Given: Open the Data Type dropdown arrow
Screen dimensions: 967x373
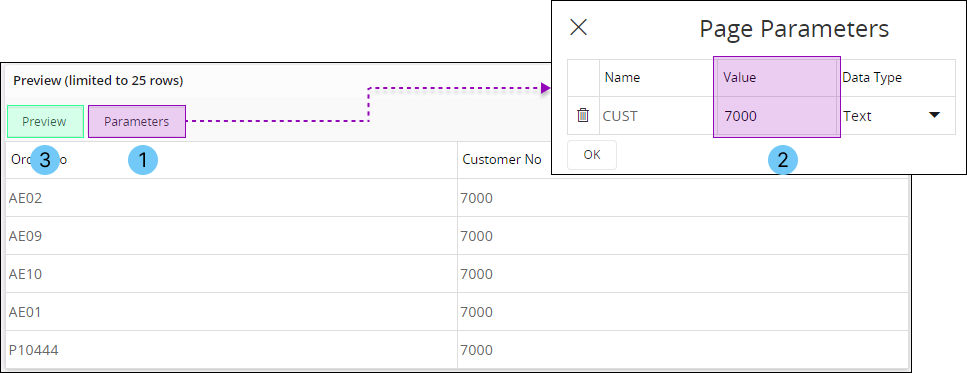Looking at the screenshot, I should 934,115.
